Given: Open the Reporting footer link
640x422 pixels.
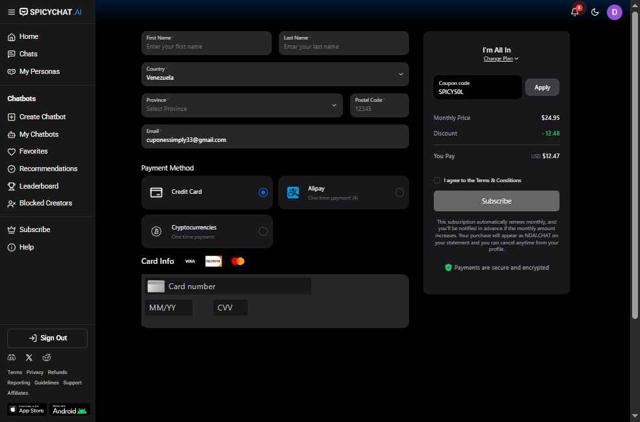Looking at the screenshot, I should (x=19, y=383).
